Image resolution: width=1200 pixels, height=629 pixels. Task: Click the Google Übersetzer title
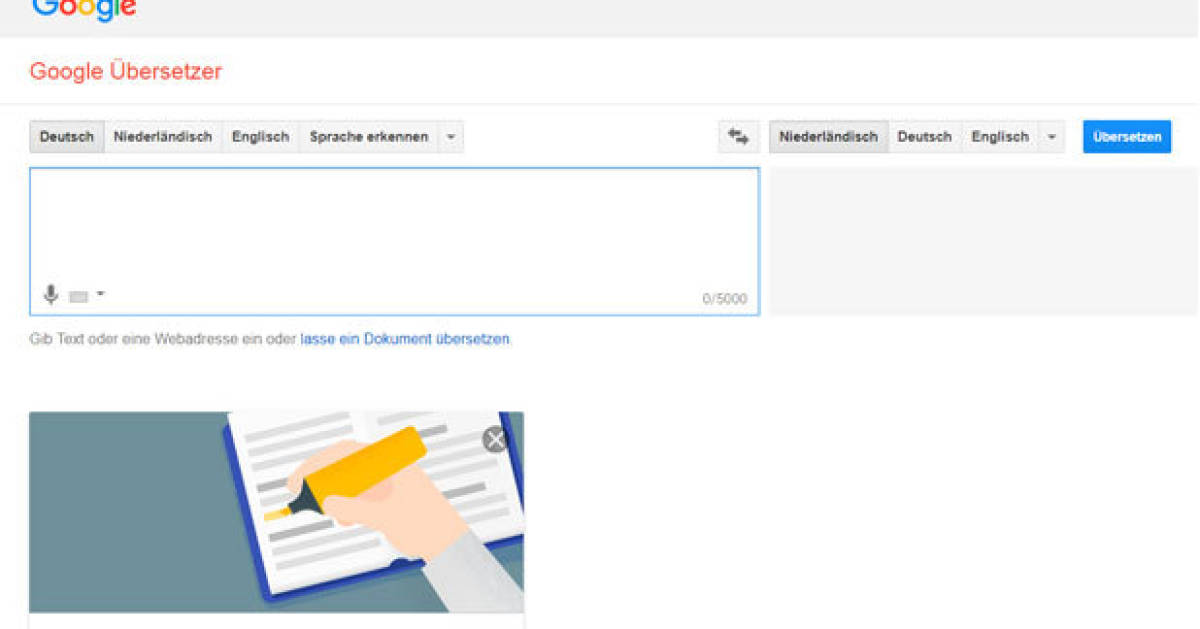126,72
